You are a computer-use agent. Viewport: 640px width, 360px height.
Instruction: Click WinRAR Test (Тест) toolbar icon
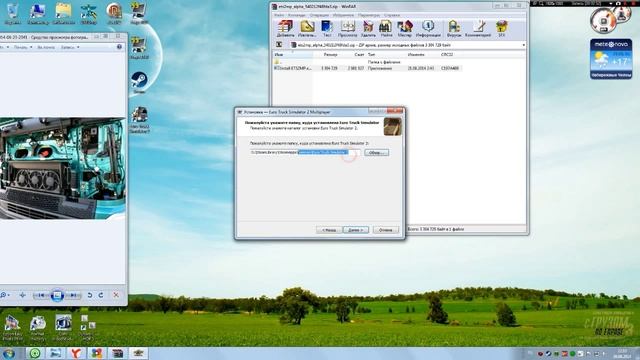pos(327,29)
